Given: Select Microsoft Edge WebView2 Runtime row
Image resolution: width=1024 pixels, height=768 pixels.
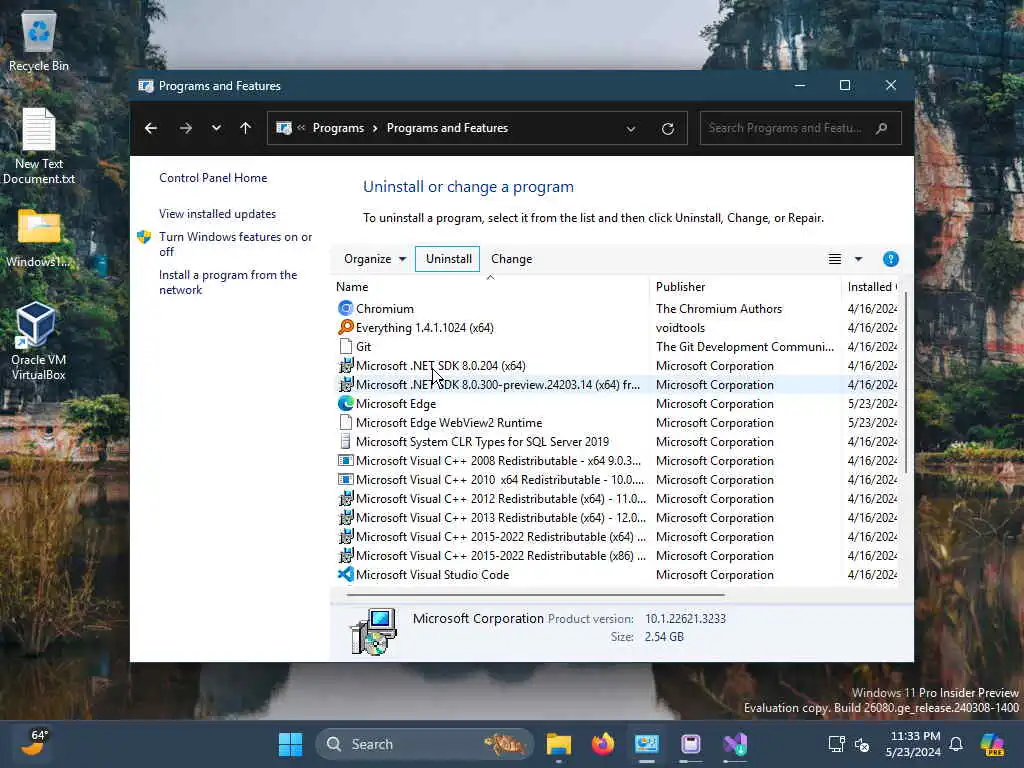Looking at the screenshot, I should 616,423.
